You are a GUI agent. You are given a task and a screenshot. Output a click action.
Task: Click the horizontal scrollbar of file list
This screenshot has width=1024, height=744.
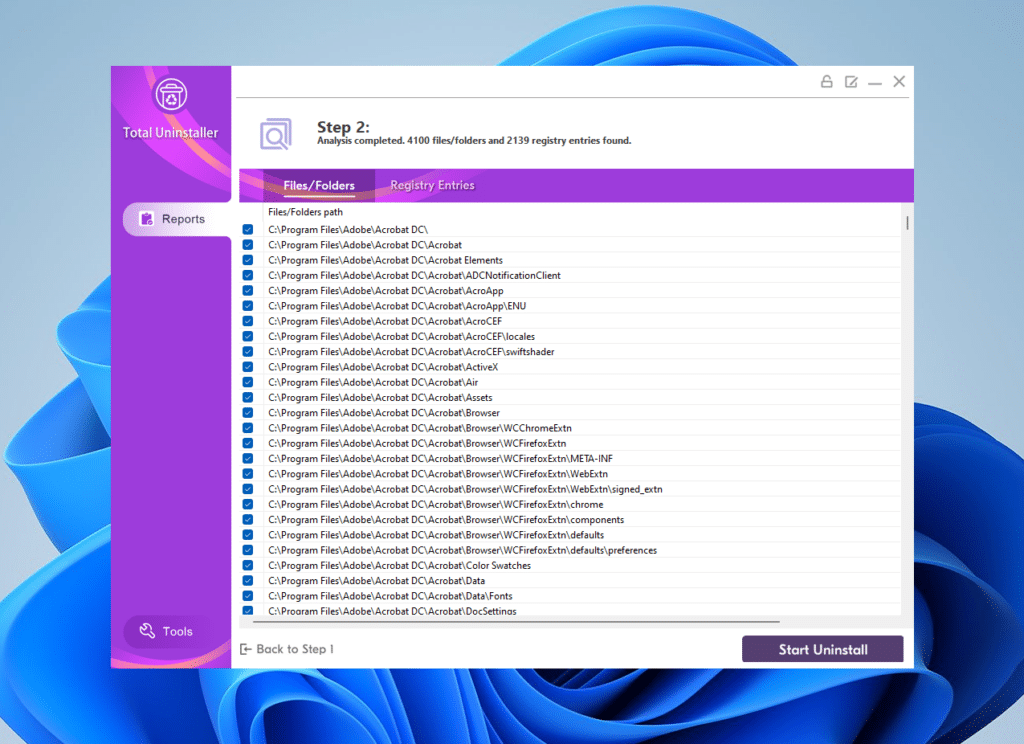(516, 622)
